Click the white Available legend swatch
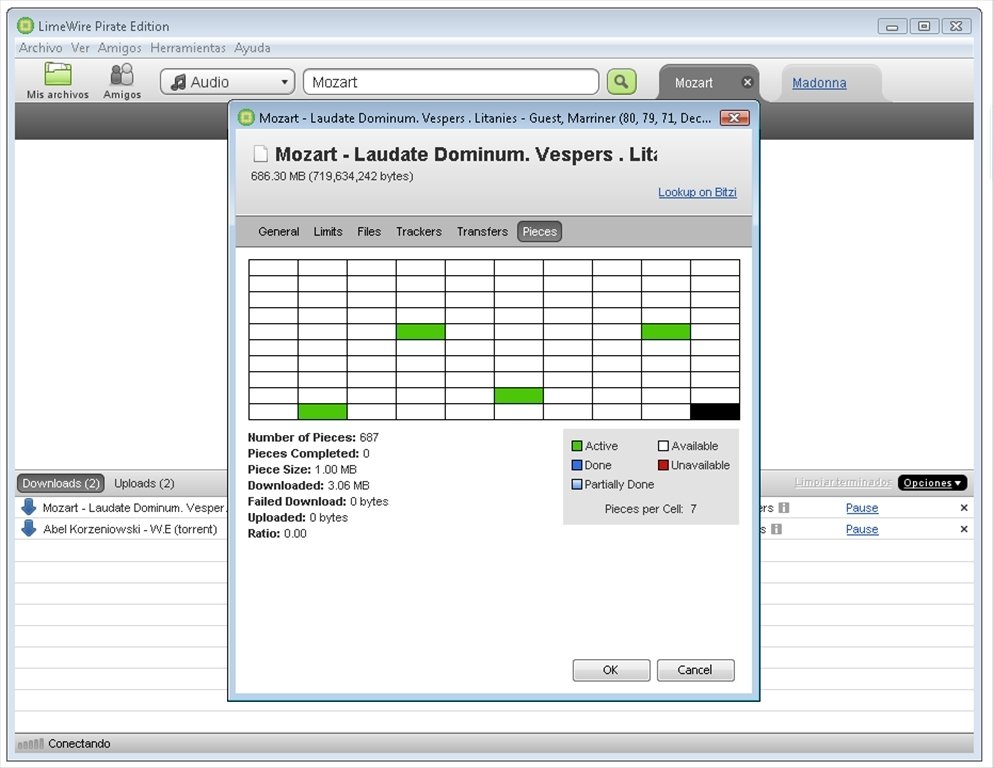The width and height of the screenshot is (993, 768). [x=663, y=446]
